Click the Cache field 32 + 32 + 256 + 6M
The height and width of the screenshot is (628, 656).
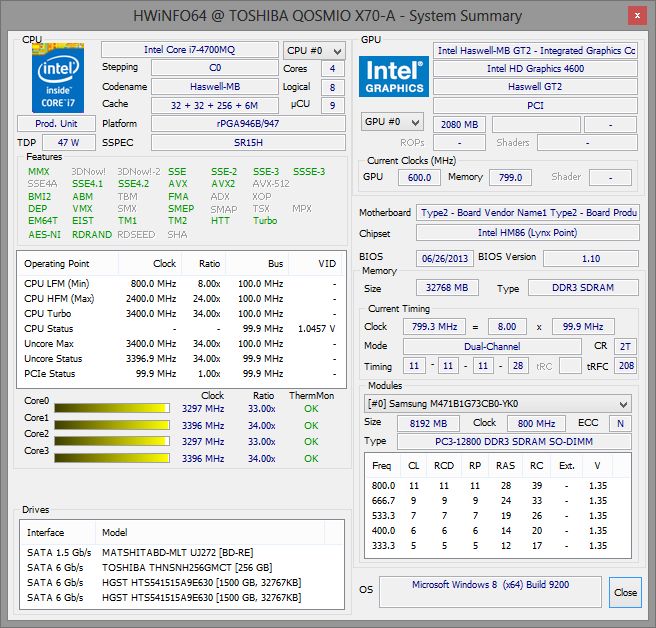[x=215, y=105]
